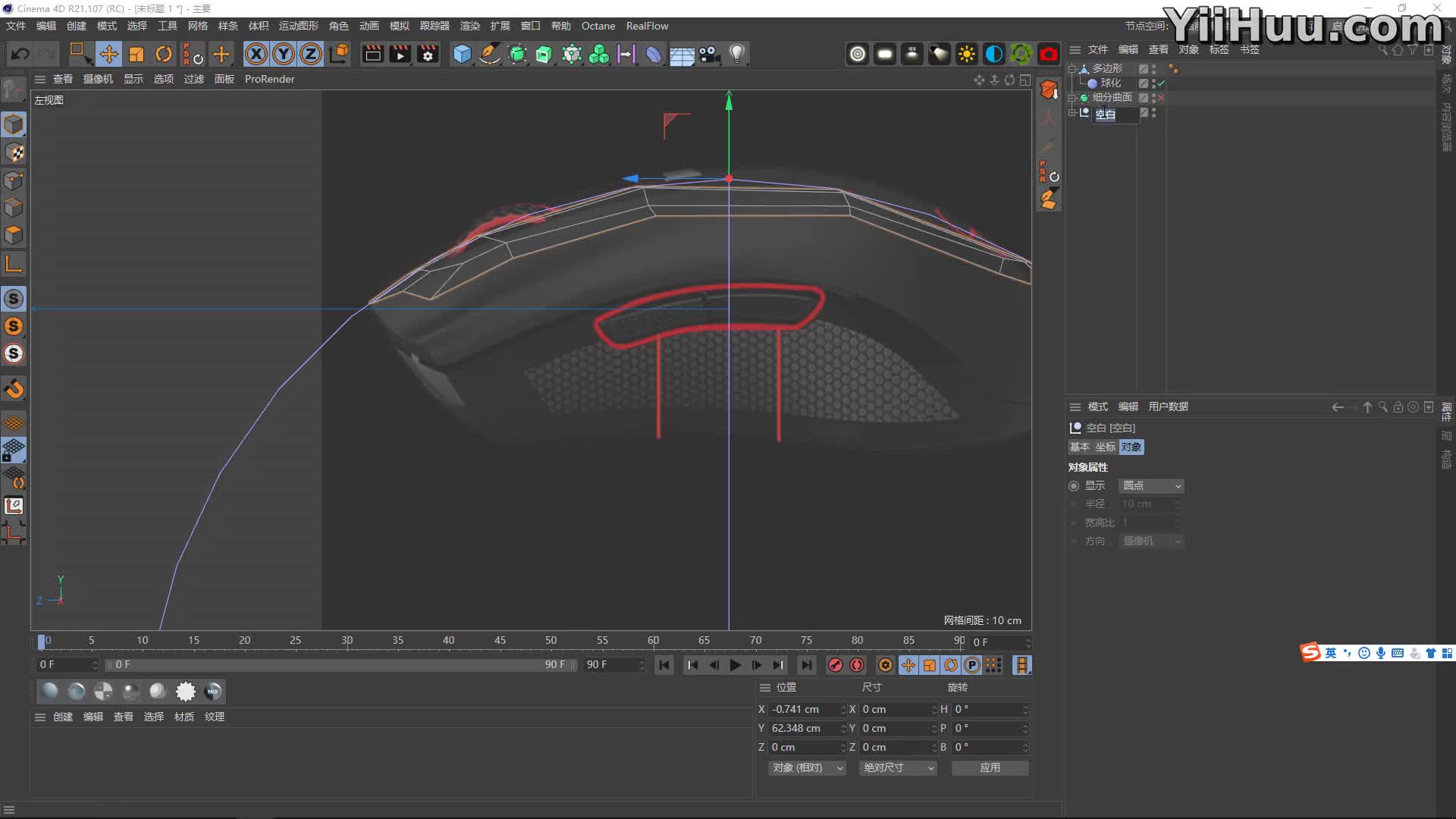Toggle 球化 deformer enable checkmark

pyautogui.click(x=1161, y=83)
